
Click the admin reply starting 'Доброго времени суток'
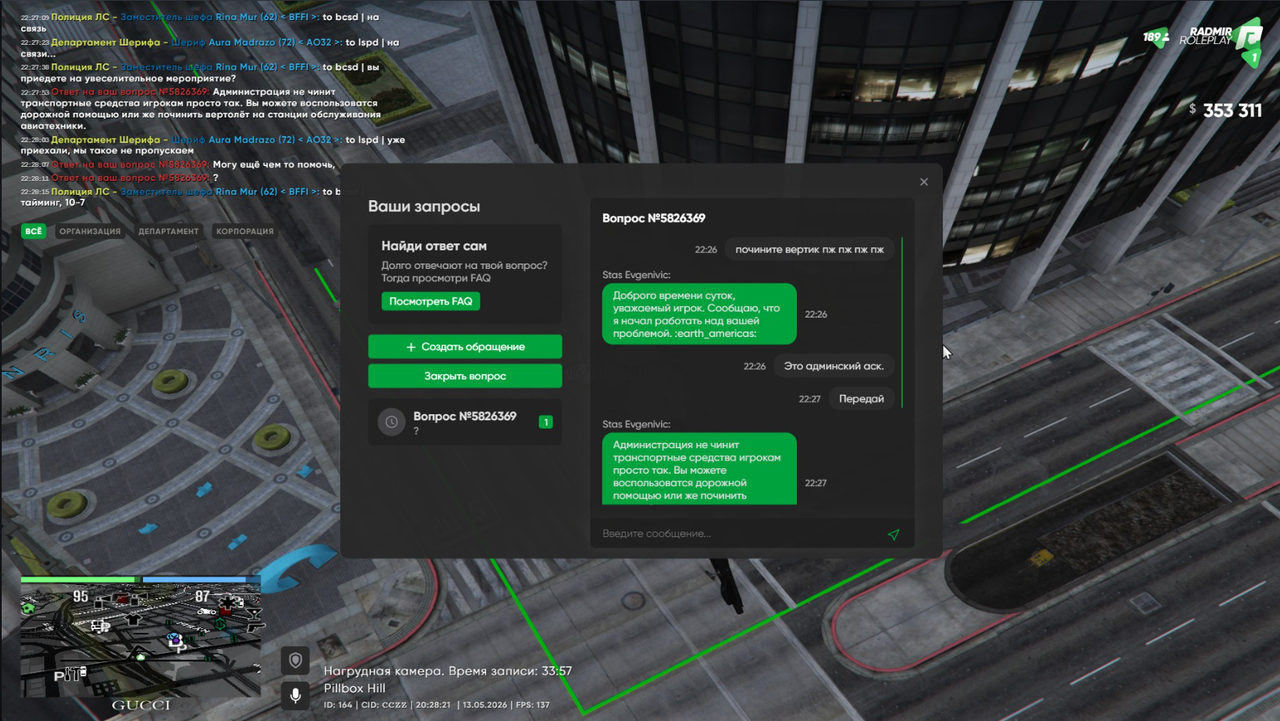[699, 314]
